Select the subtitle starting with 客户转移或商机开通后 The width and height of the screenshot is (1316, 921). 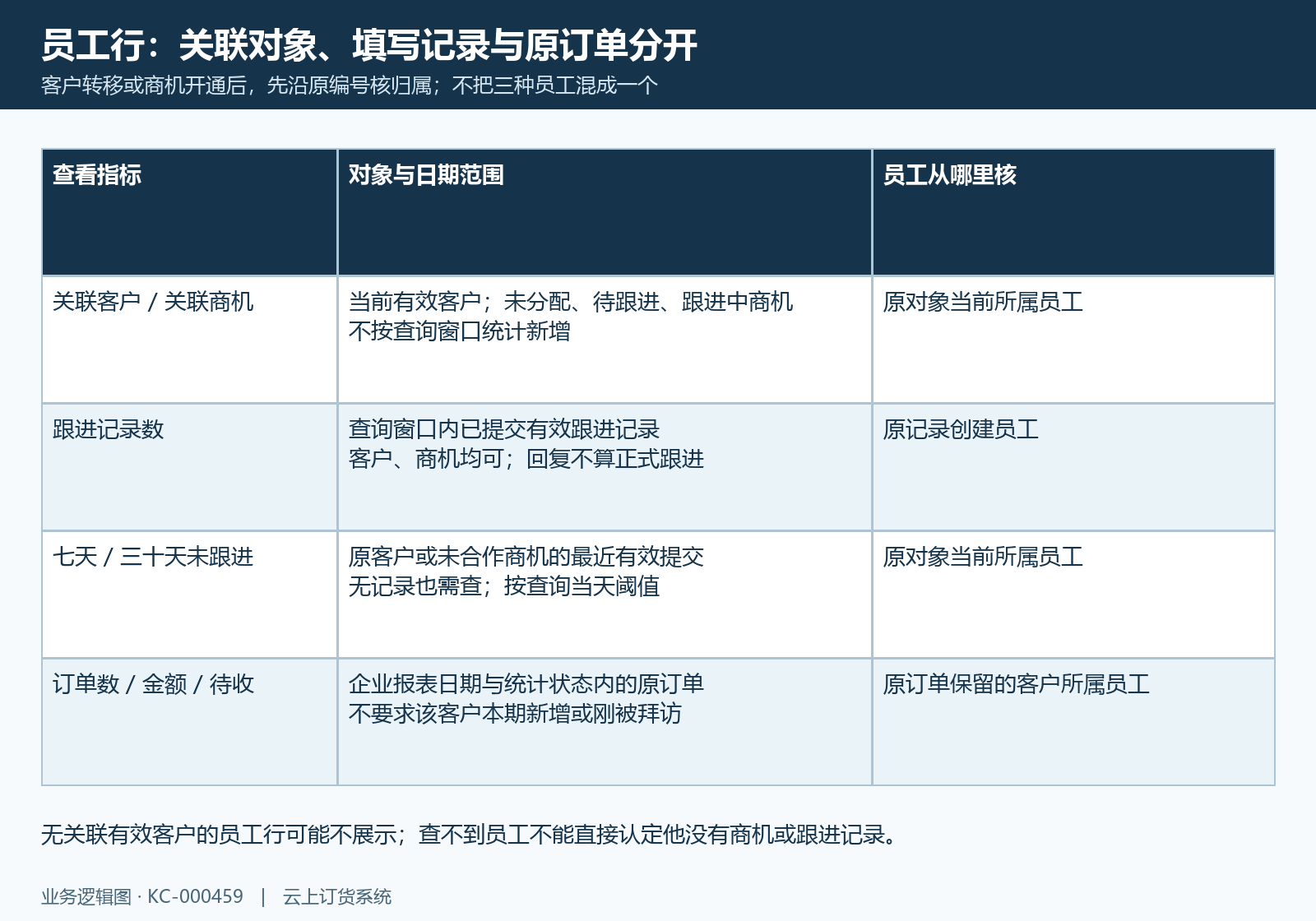click(x=350, y=86)
